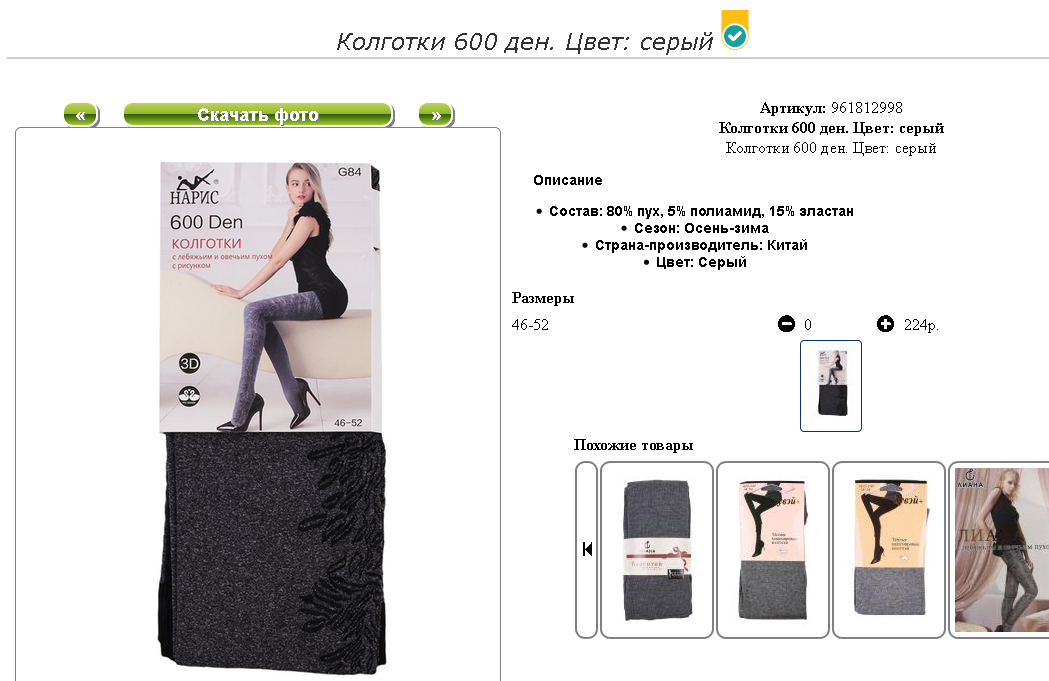This screenshot has width=1049, height=681.
Task: Click the 46-52 size label
Action: (530, 324)
